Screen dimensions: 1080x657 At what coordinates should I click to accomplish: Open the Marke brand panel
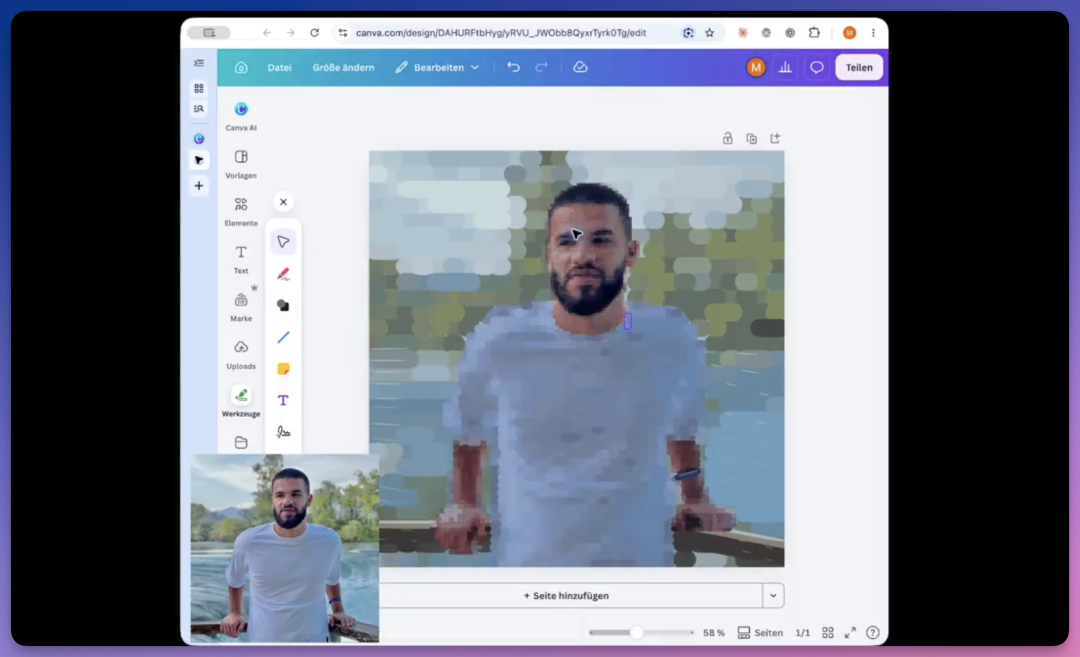[x=241, y=306]
